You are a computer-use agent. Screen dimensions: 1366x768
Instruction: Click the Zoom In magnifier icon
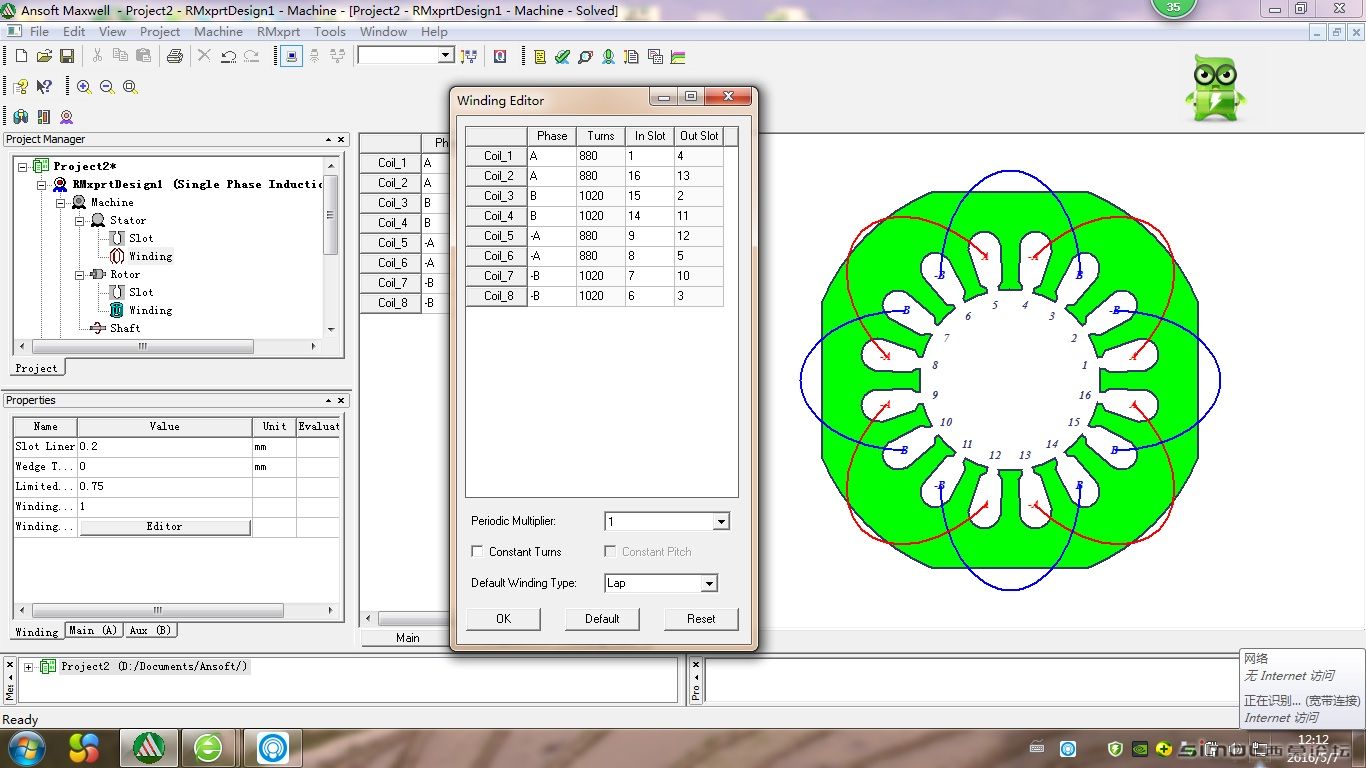pyautogui.click(x=84, y=87)
